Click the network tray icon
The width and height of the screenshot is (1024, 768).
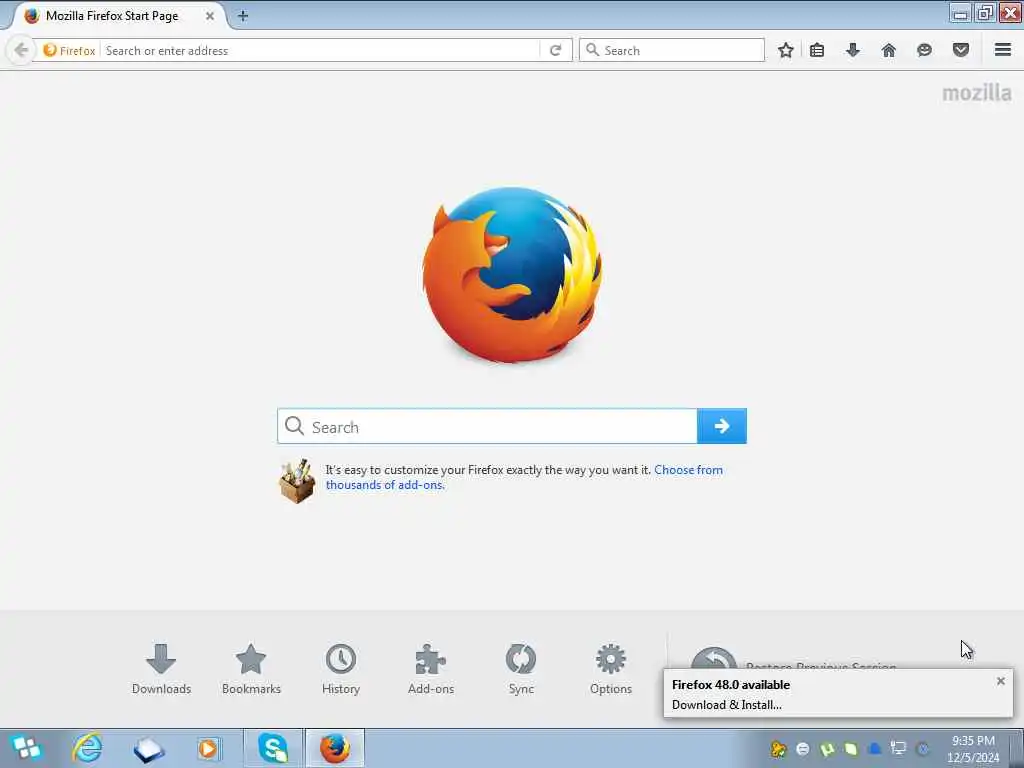(x=899, y=749)
